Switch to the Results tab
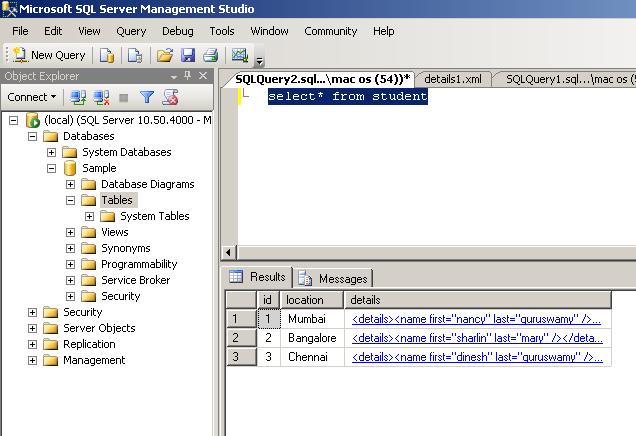 [258, 277]
